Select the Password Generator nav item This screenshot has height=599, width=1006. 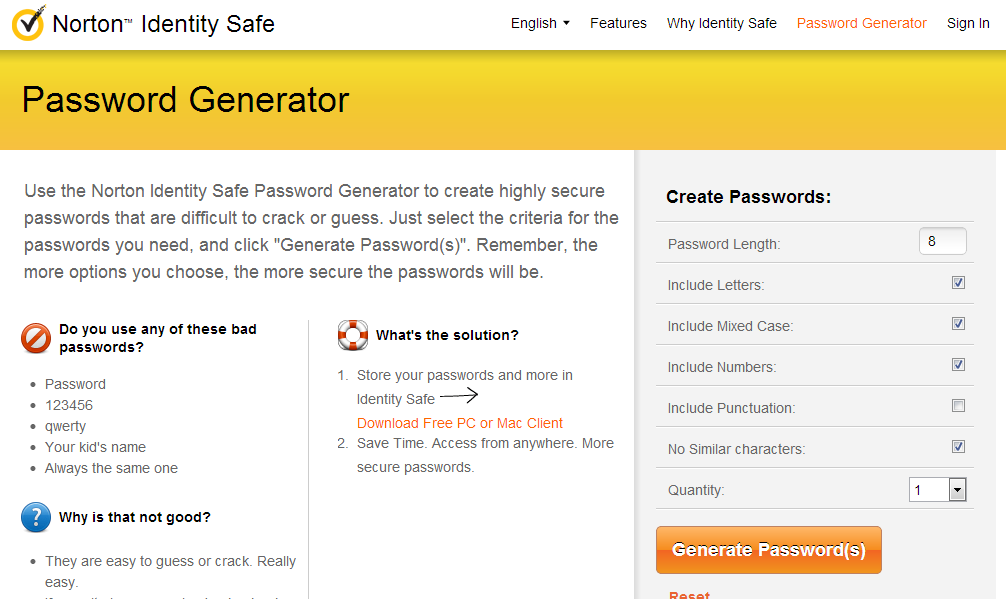coord(861,23)
